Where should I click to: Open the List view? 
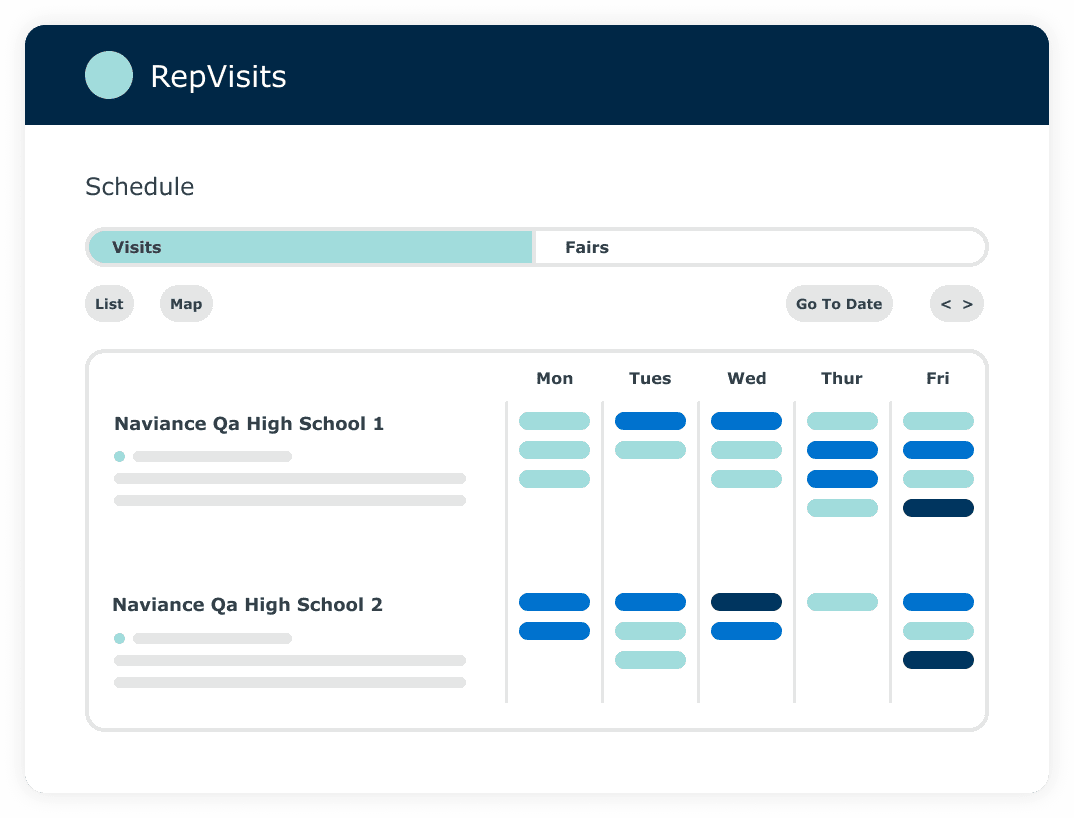110,303
